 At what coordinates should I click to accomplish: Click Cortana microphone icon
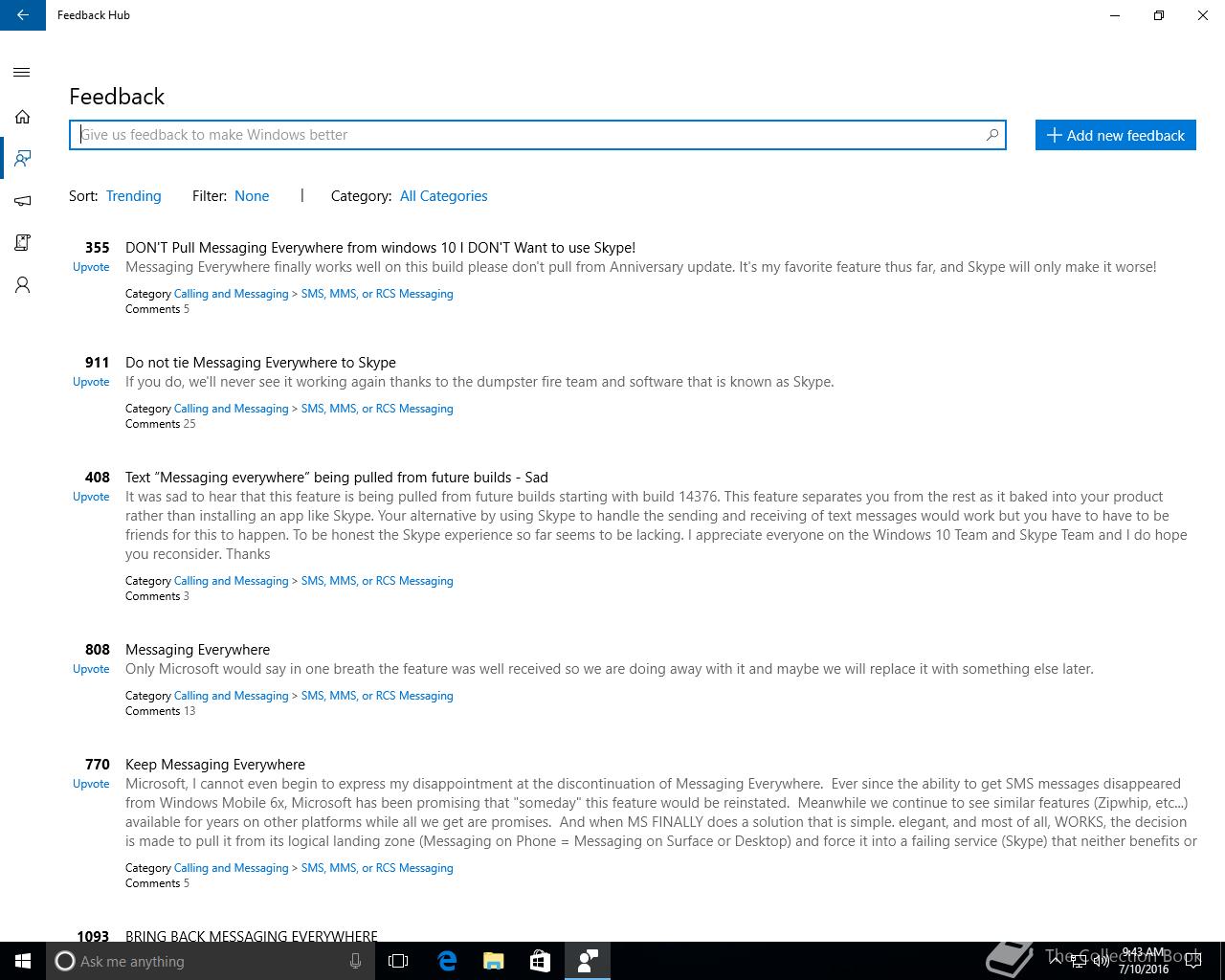tap(355, 961)
